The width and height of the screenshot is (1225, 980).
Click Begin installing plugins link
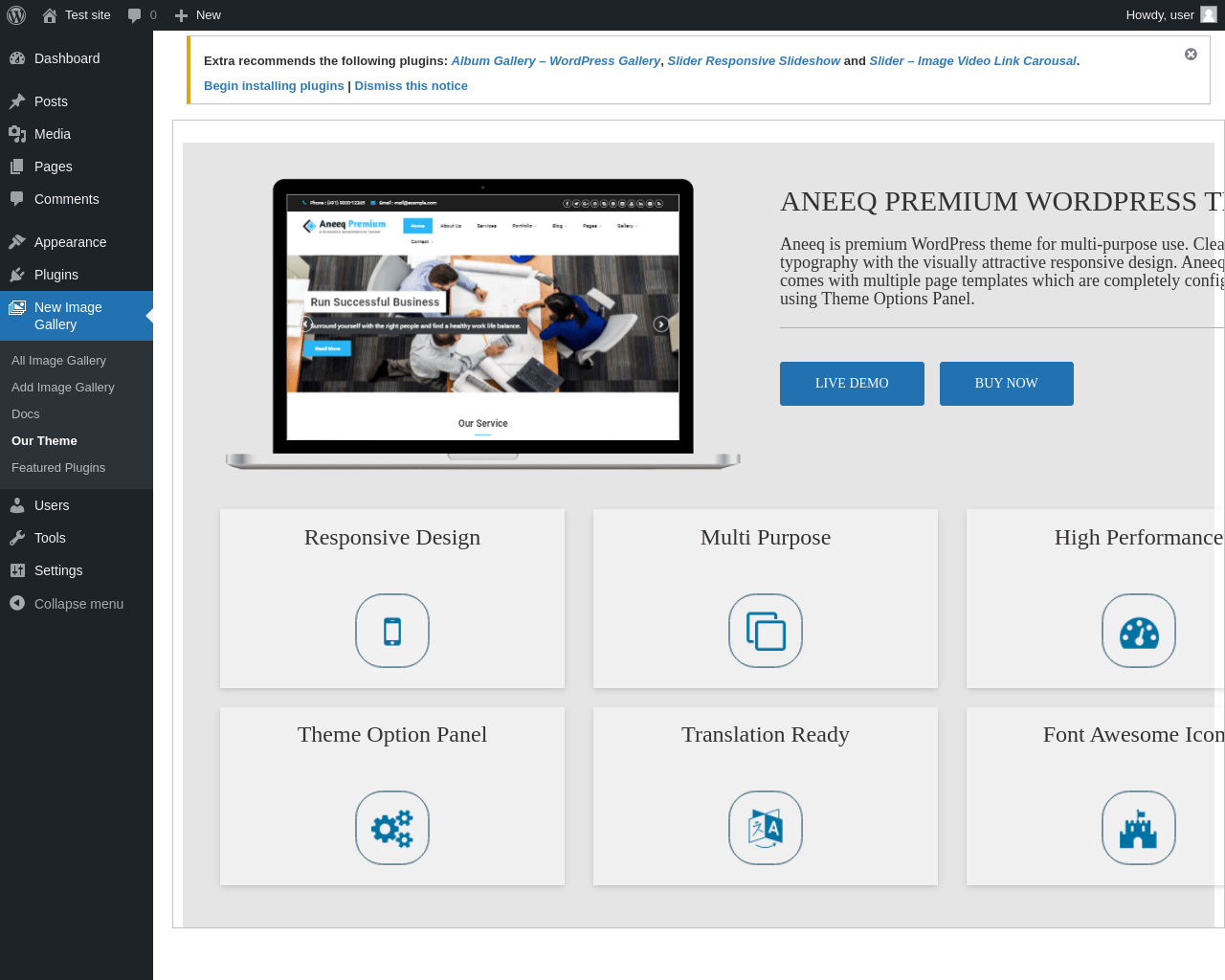(x=274, y=86)
